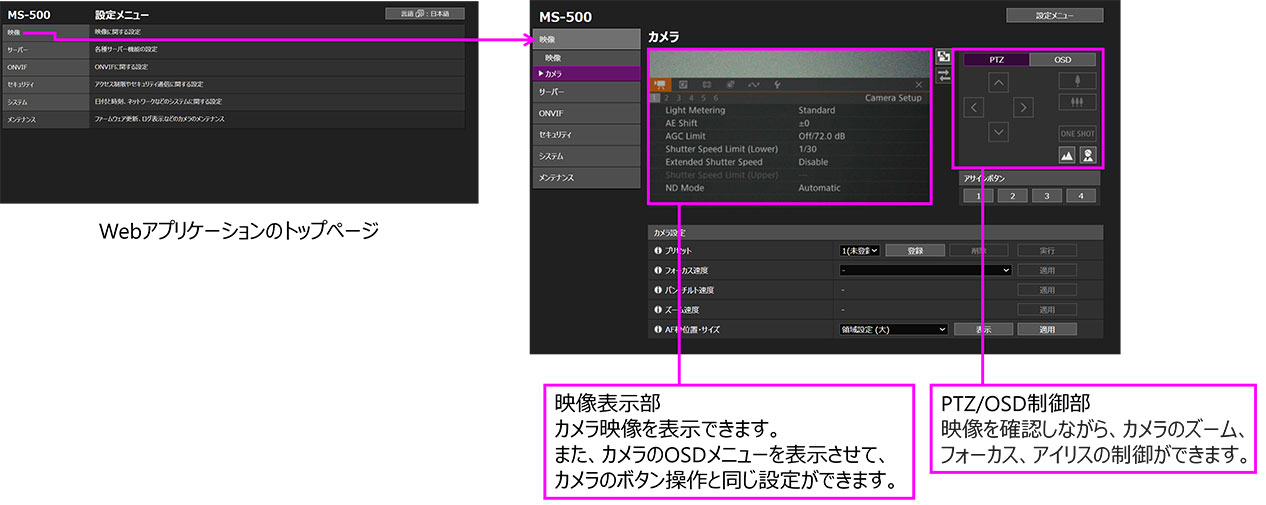Open the preset number dropdown
The width and height of the screenshot is (1266, 505).
[860, 250]
